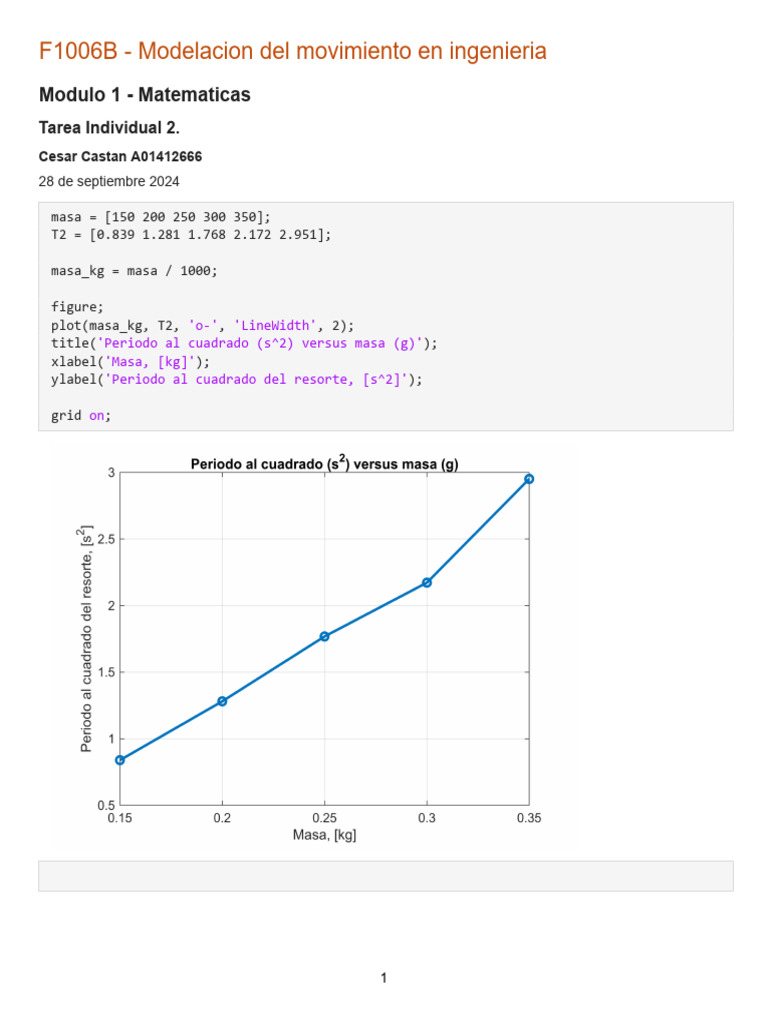Click the empty code cell below the plot

385,876
